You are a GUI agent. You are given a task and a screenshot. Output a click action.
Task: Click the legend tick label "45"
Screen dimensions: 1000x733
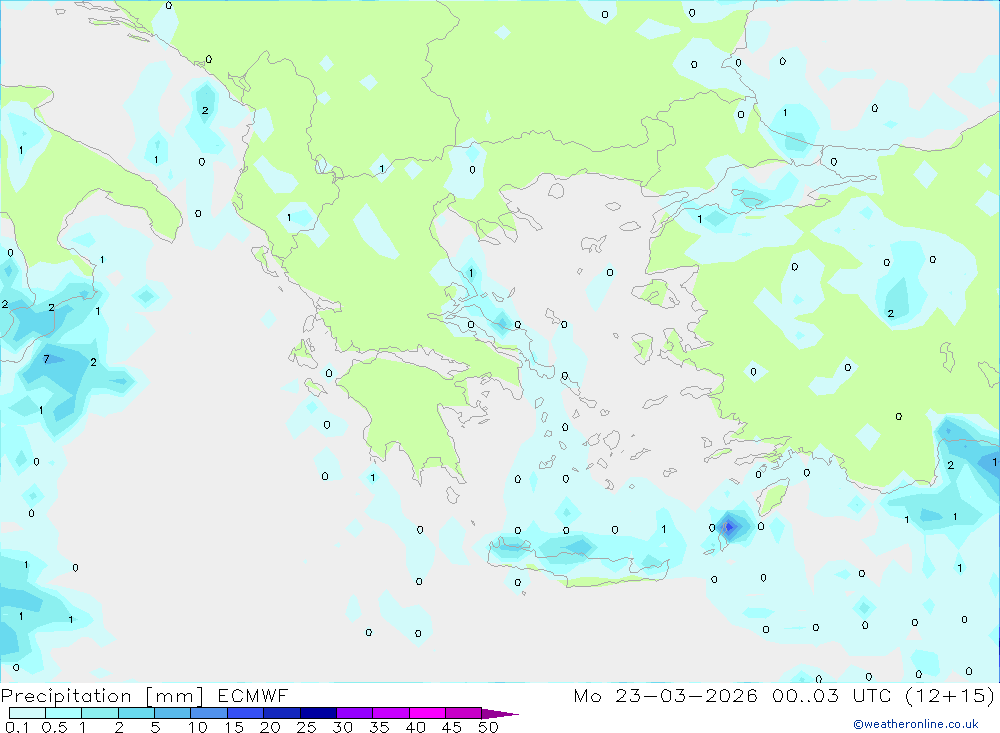coord(452,727)
